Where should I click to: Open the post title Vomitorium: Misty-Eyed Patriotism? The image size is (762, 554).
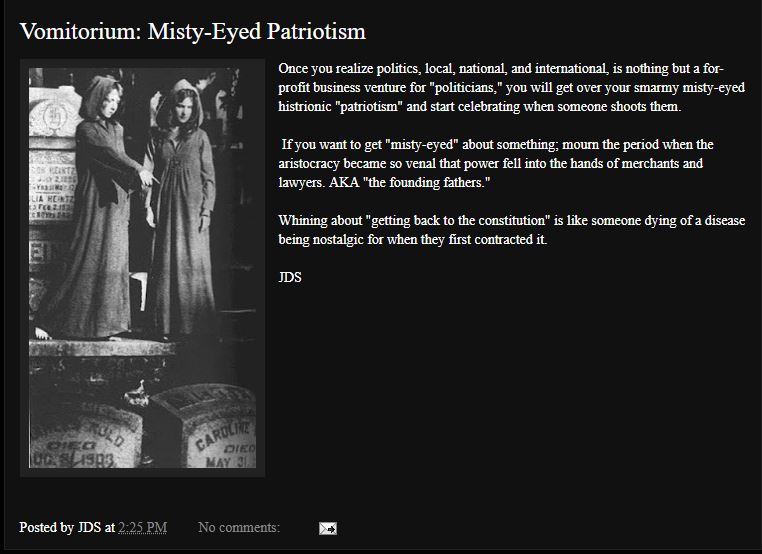[192, 32]
